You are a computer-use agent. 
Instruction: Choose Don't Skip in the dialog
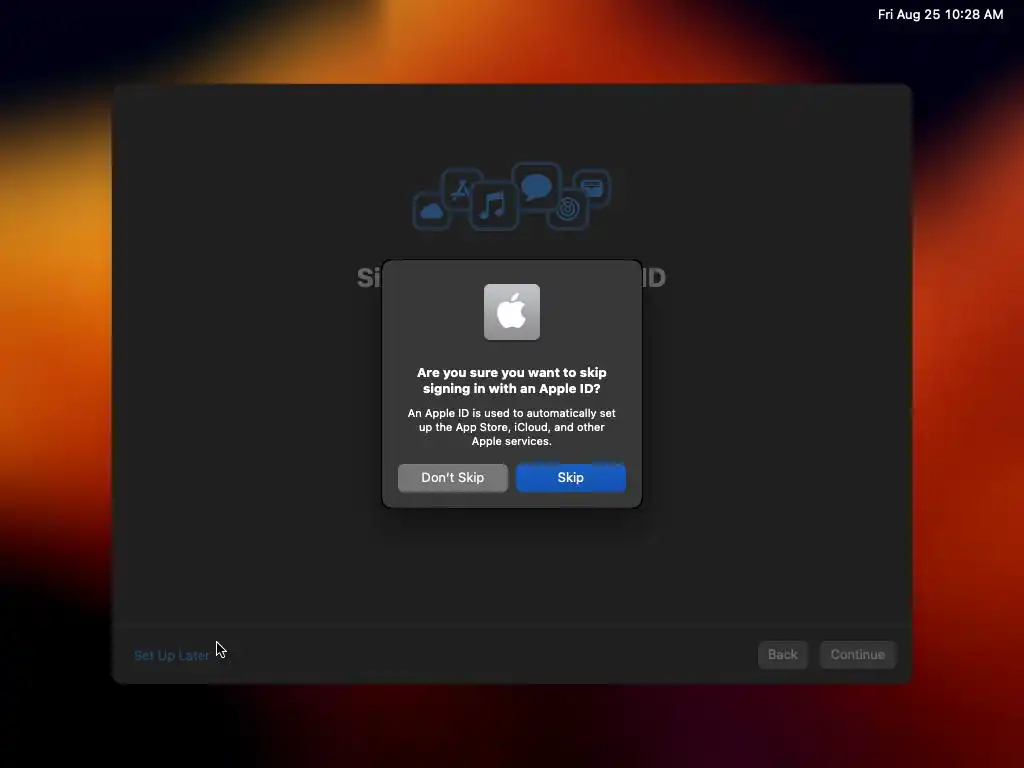click(453, 477)
